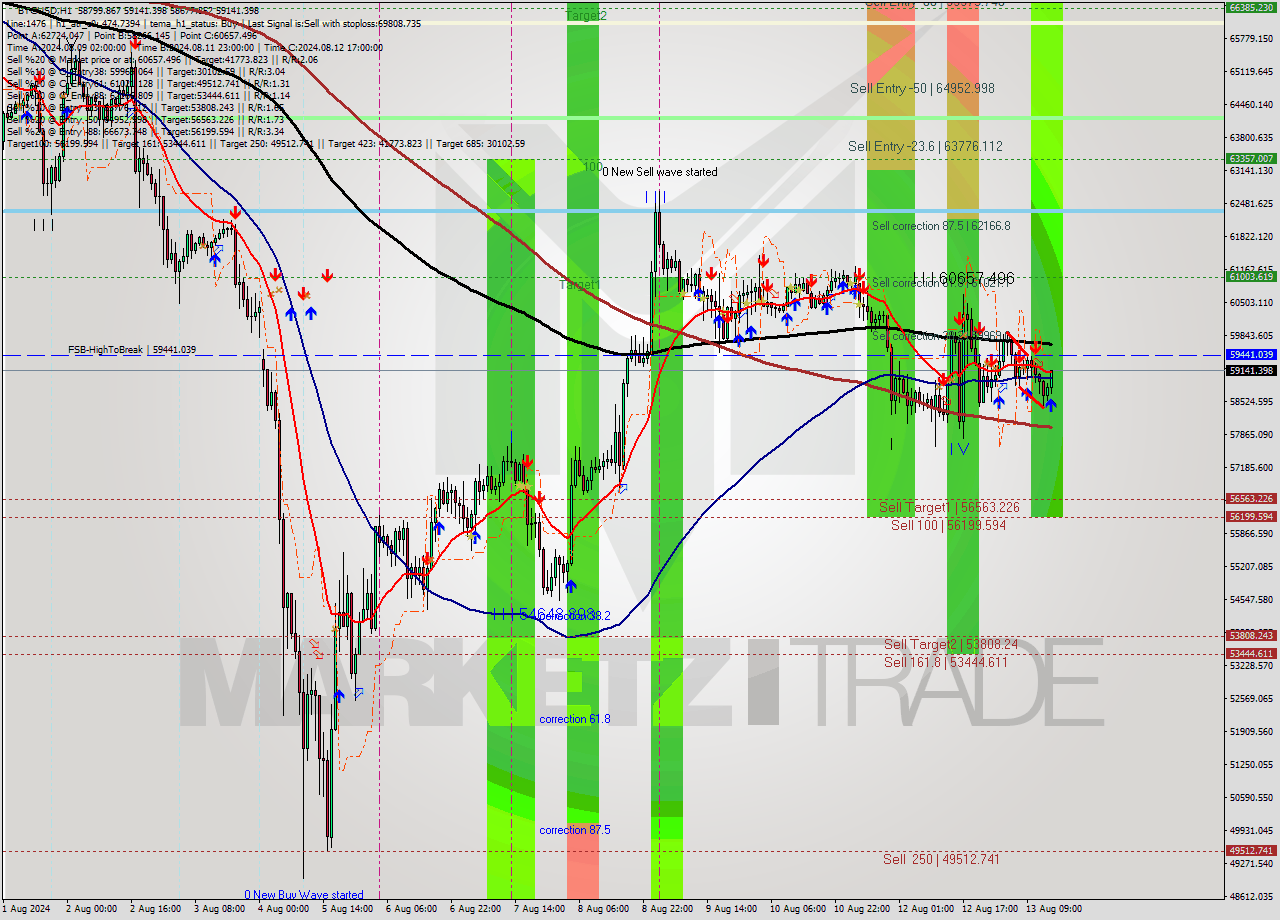Click the 52569.065 price axis value
The width and height of the screenshot is (1280, 920).
click(1251, 699)
